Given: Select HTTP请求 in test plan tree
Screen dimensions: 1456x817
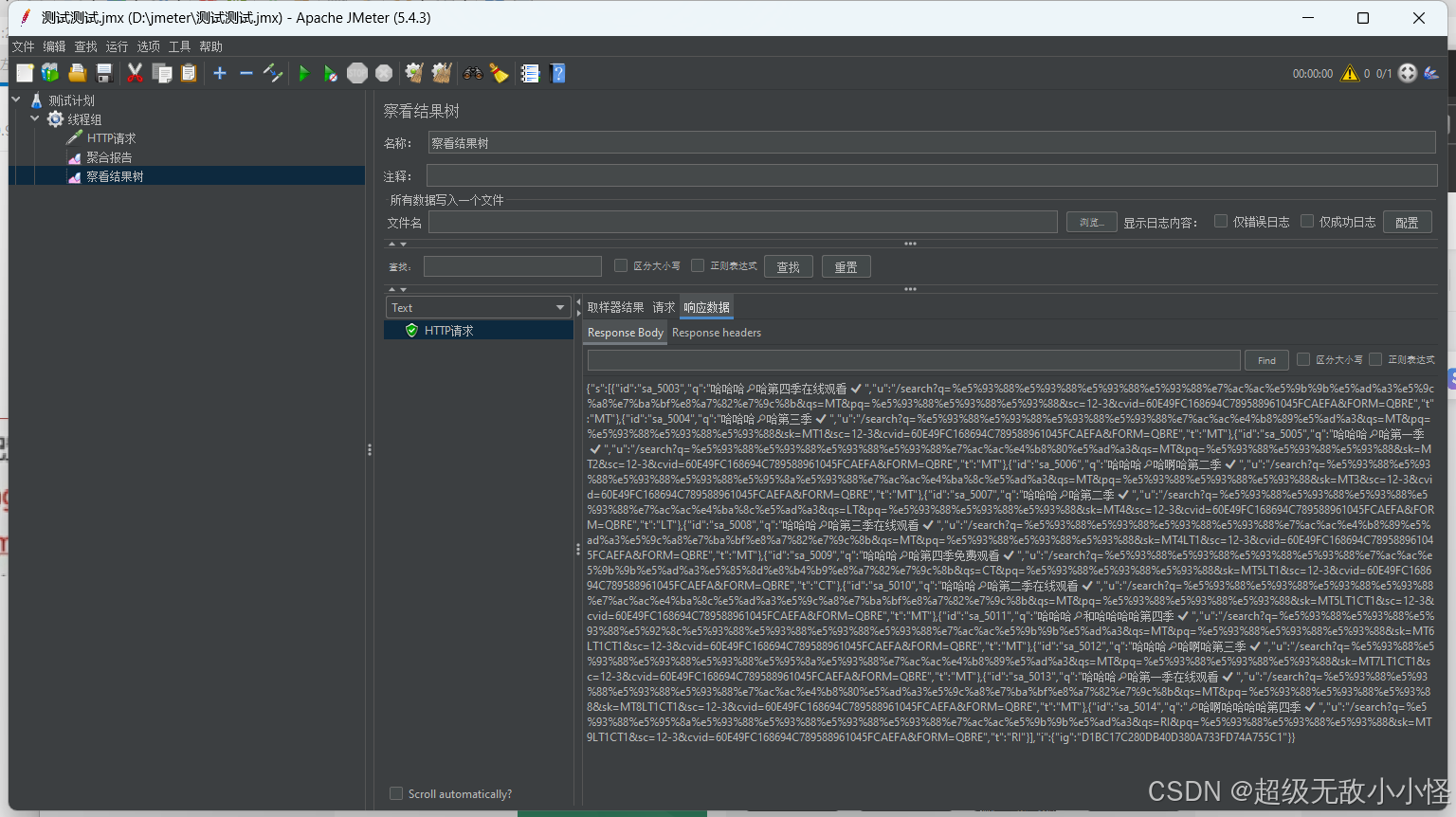Looking at the screenshot, I should [111, 138].
